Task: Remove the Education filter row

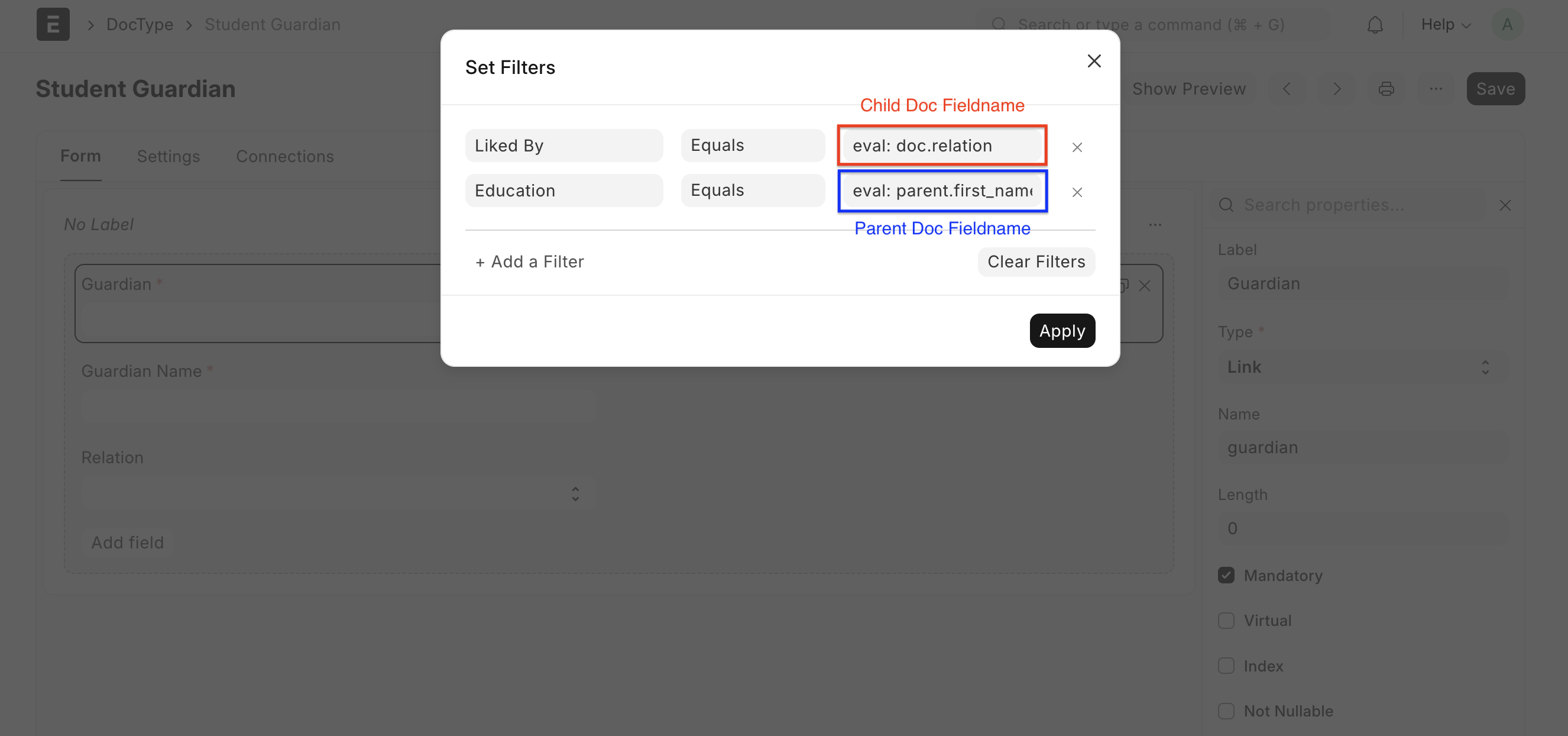Action: (x=1077, y=192)
